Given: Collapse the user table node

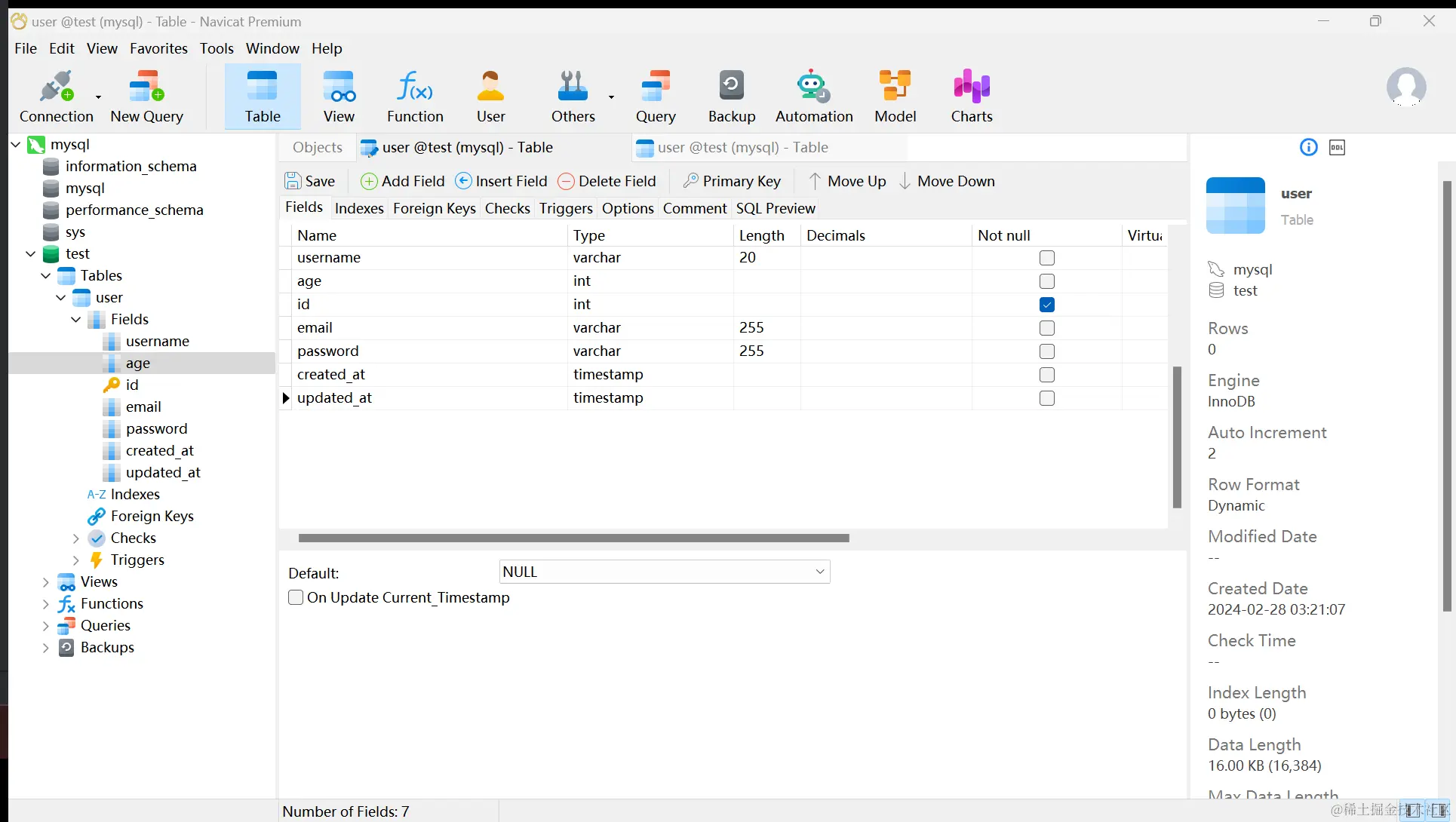Looking at the screenshot, I should pyautogui.click(x=61, y=297).
